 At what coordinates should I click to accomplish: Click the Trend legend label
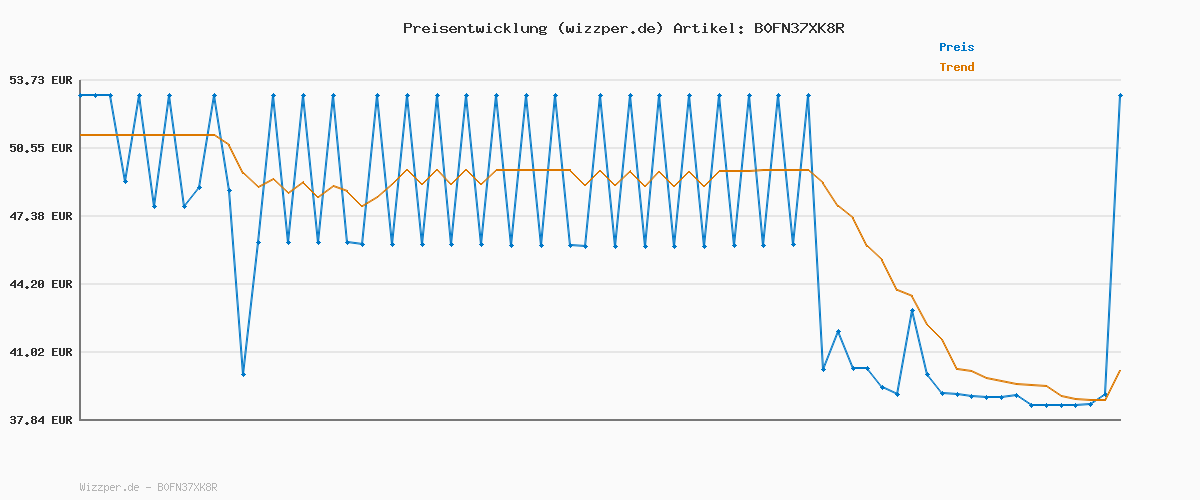click(956, 67)
